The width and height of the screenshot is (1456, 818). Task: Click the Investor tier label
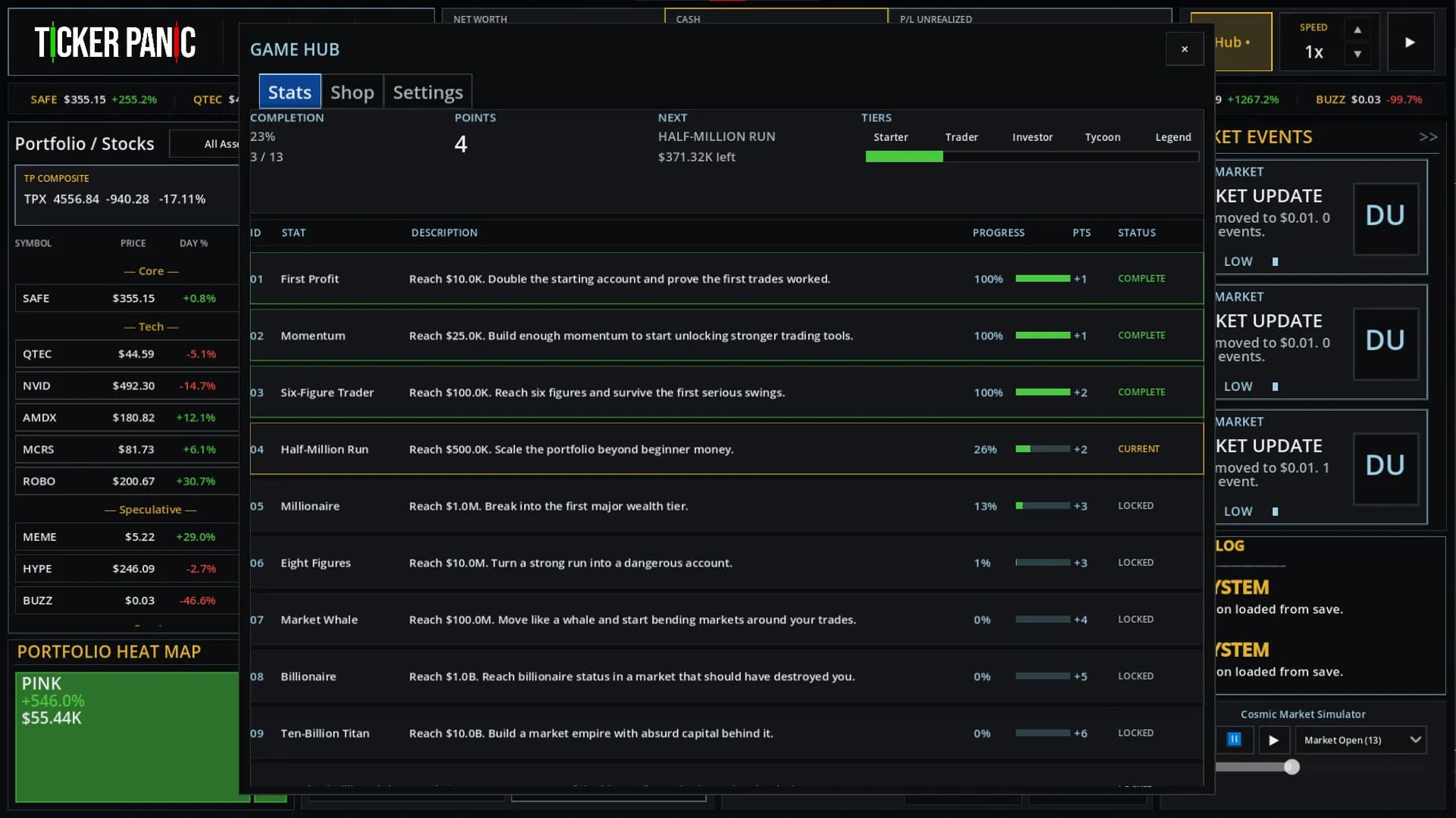(x=1032, y=137)
